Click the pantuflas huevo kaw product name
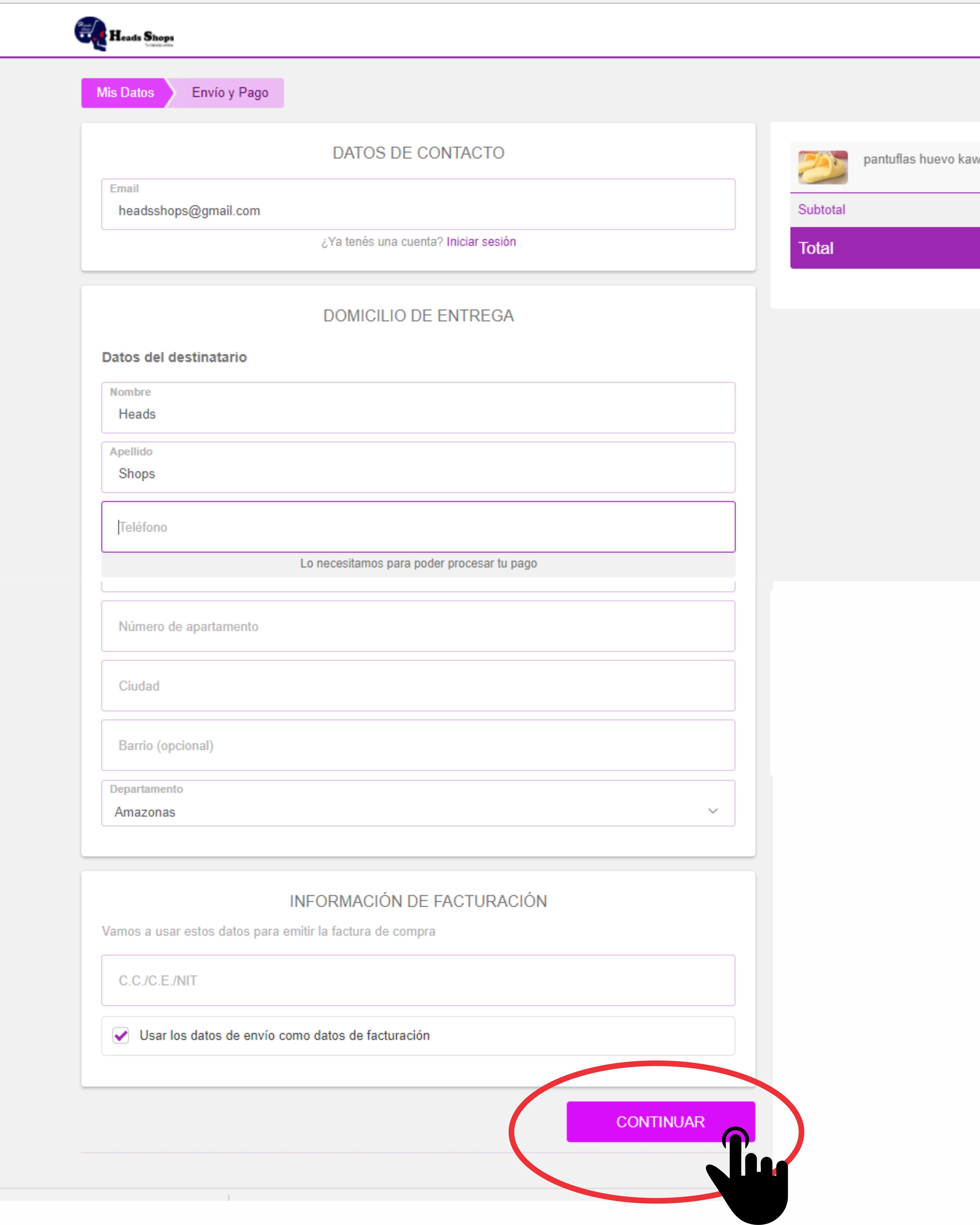This screenshot has width=980, height=1225. point(921,159)
